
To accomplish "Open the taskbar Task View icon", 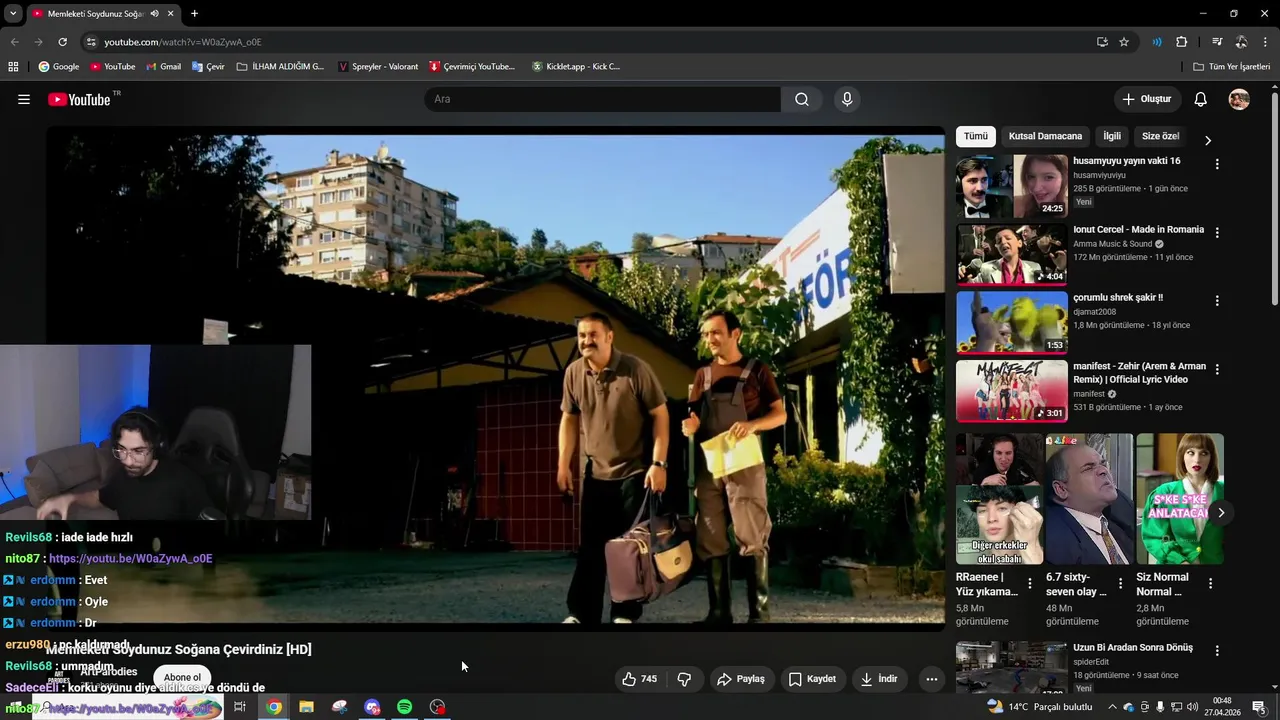I will [240, 707].
